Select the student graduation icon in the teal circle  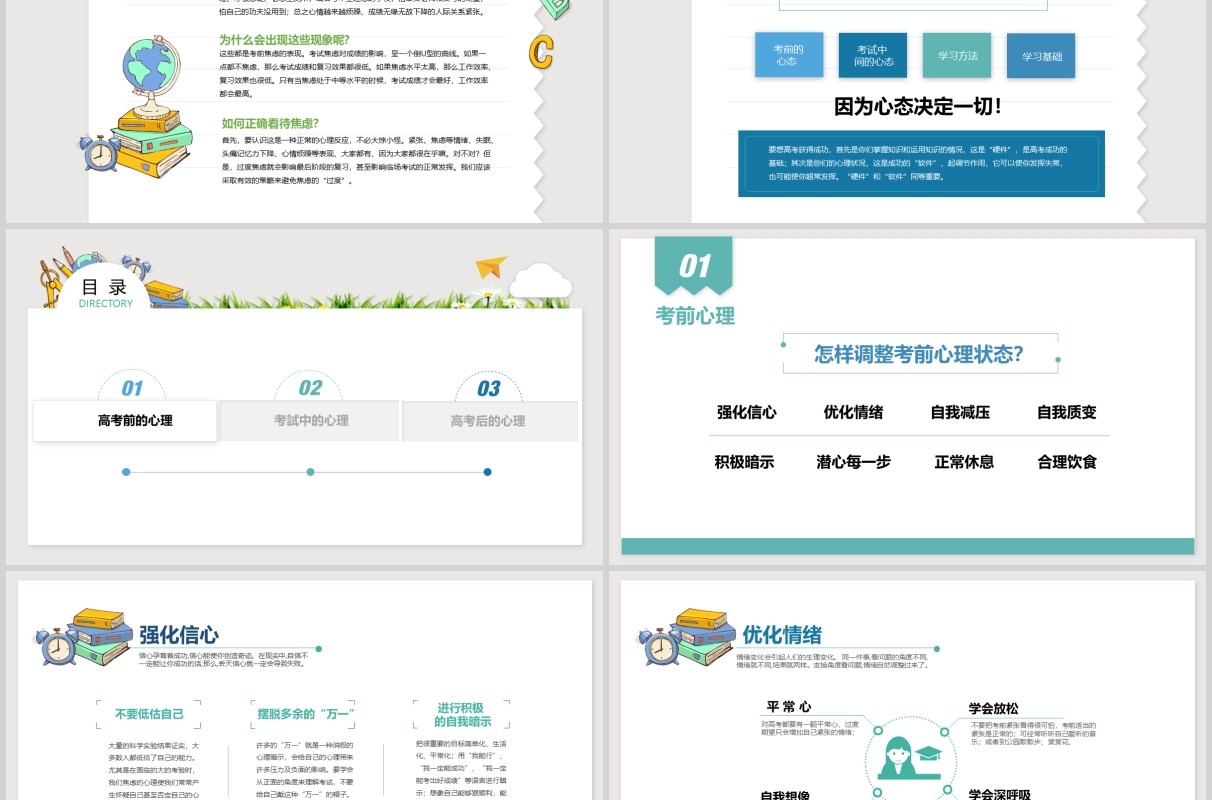pos(909,757)
